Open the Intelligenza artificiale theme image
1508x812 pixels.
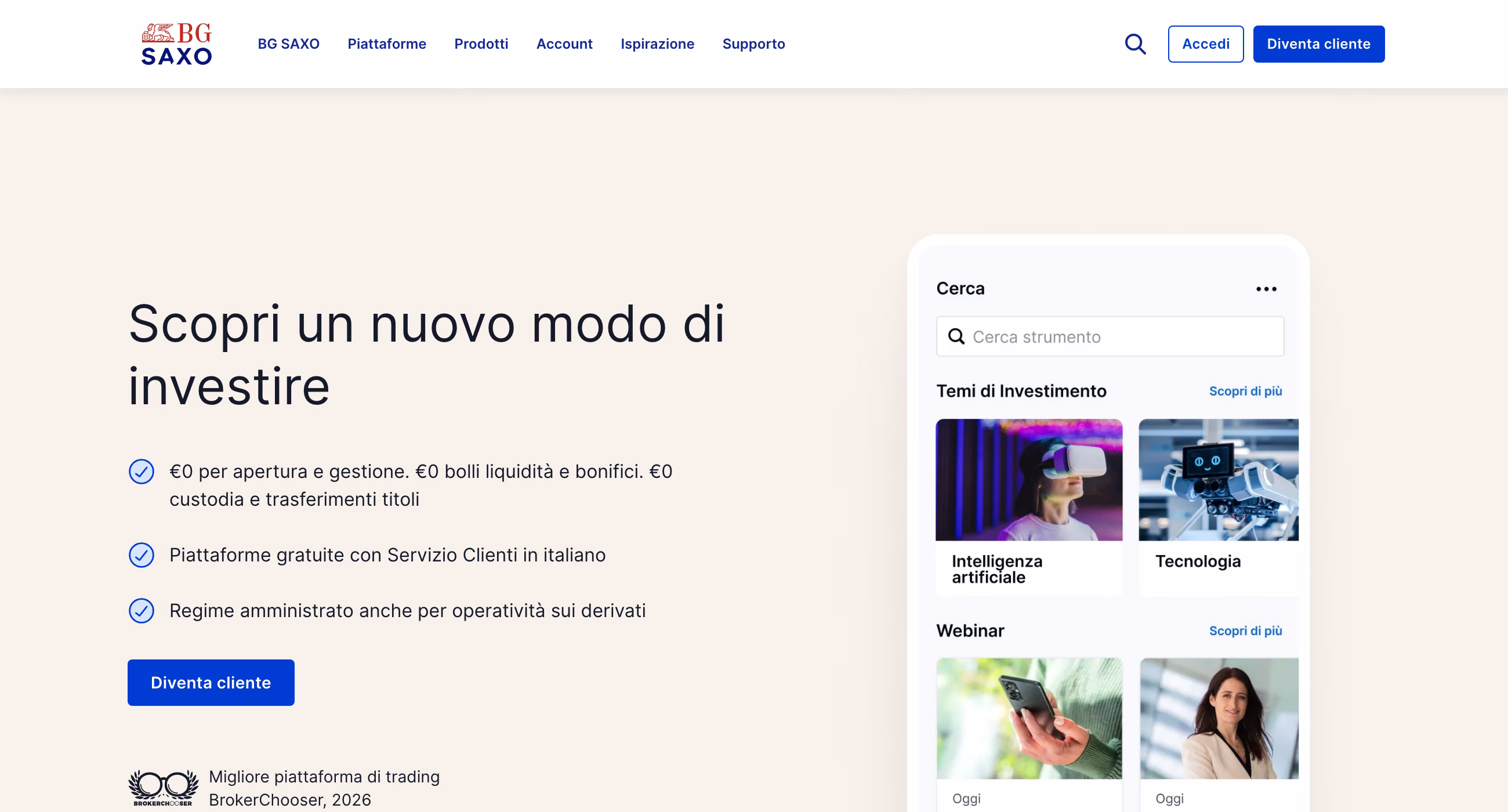1028,480
